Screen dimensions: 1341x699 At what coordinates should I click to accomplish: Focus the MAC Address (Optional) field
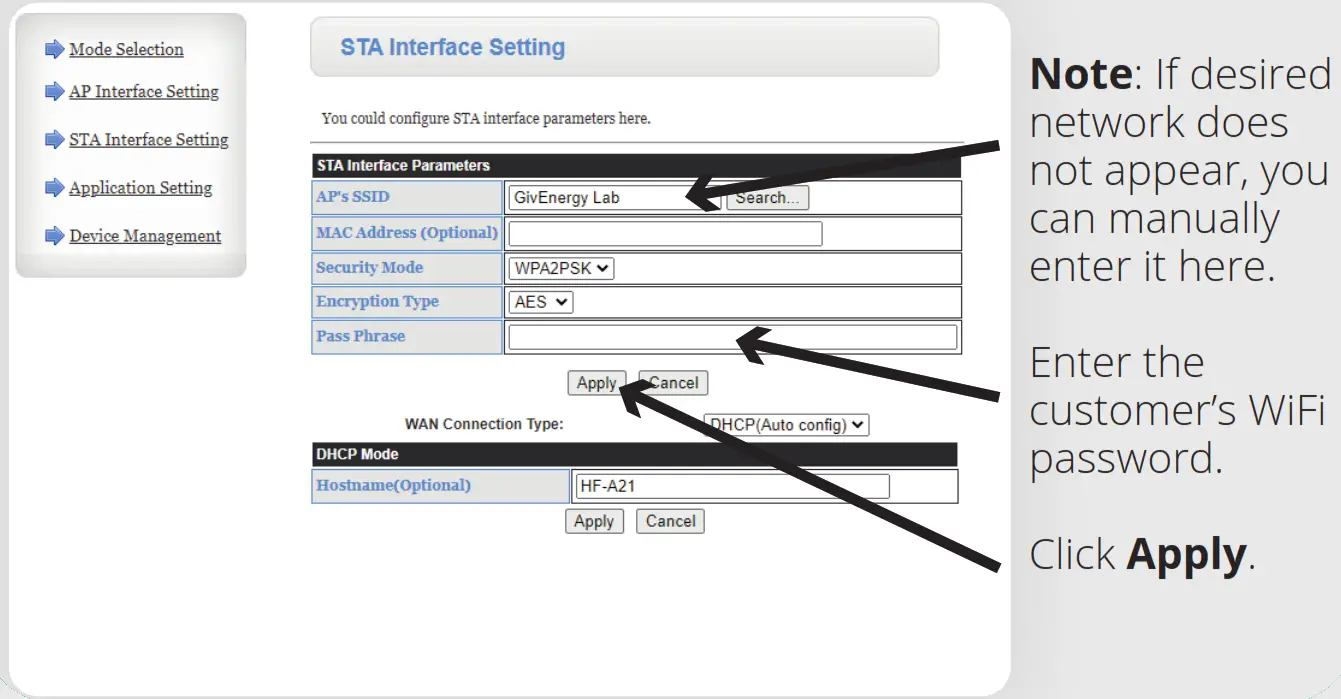tap(665, 233)
